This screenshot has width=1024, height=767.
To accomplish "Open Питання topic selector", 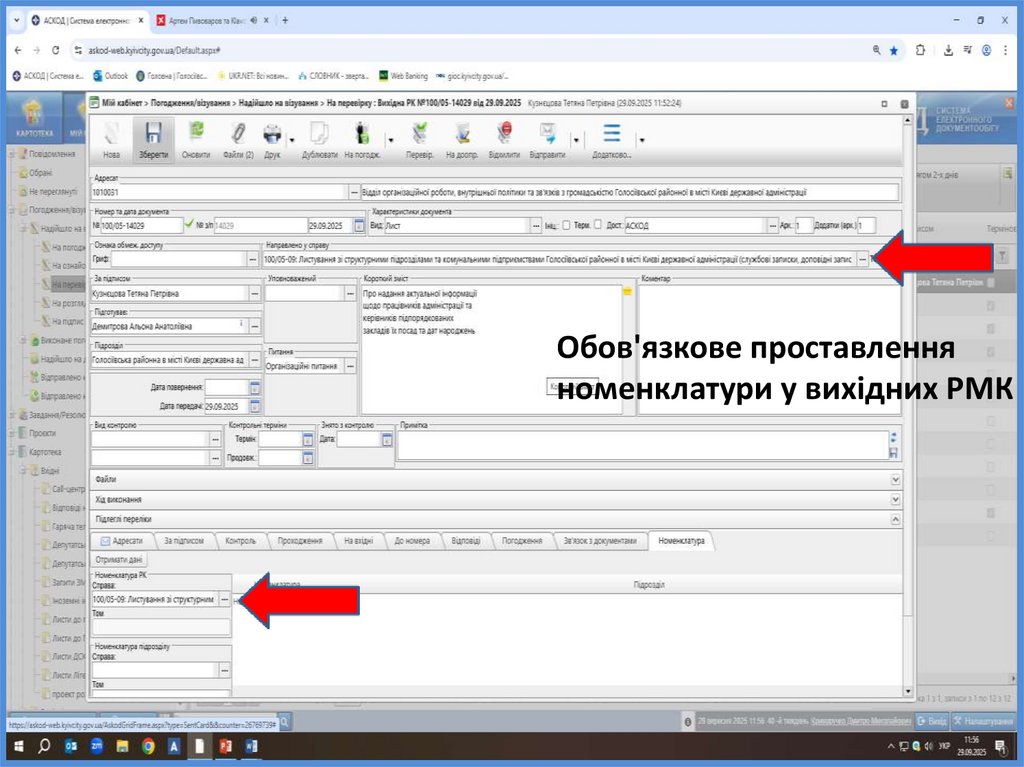I will click(x=350, y=367).
